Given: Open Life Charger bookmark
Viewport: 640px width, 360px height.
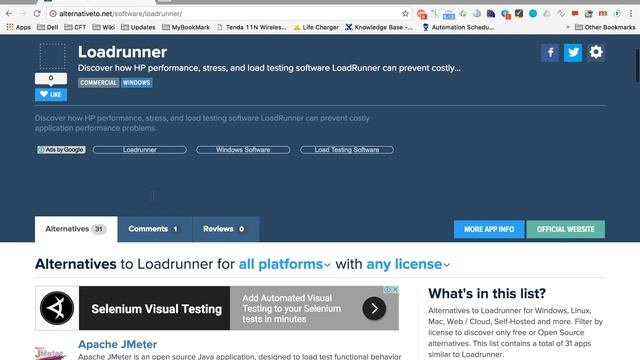Looking at the screenshot, I should 316,27.
